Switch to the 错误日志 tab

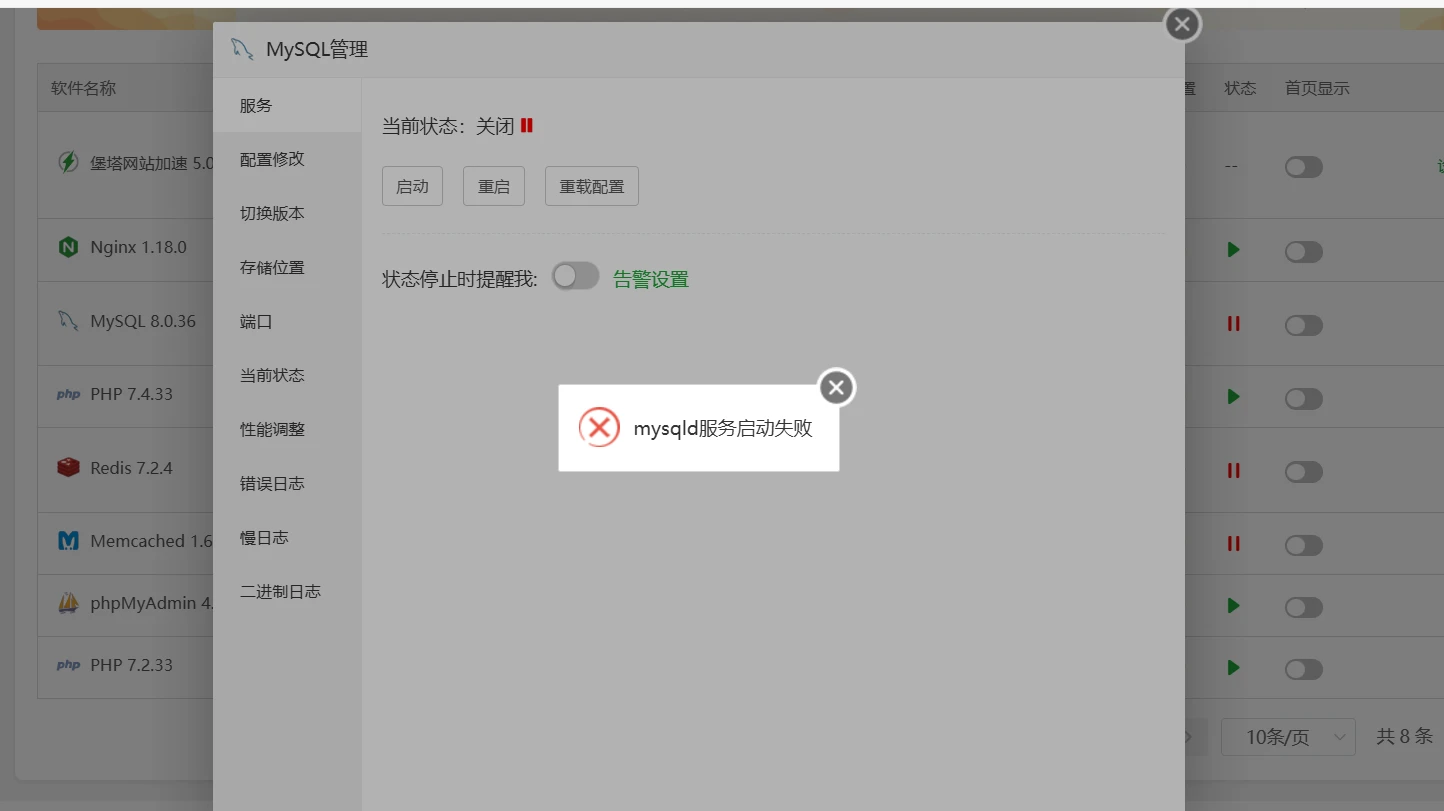(x=272, y=484)
